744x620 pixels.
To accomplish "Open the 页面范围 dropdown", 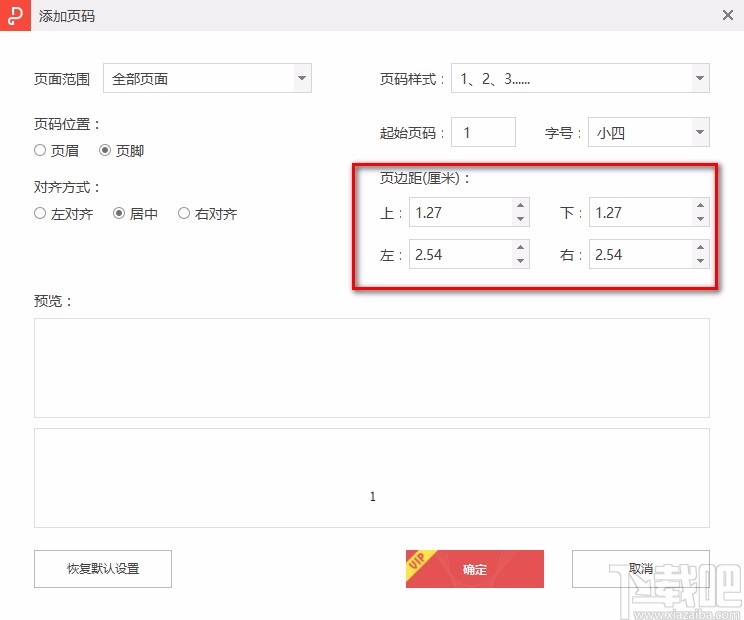I will click(x=207, y=78).
